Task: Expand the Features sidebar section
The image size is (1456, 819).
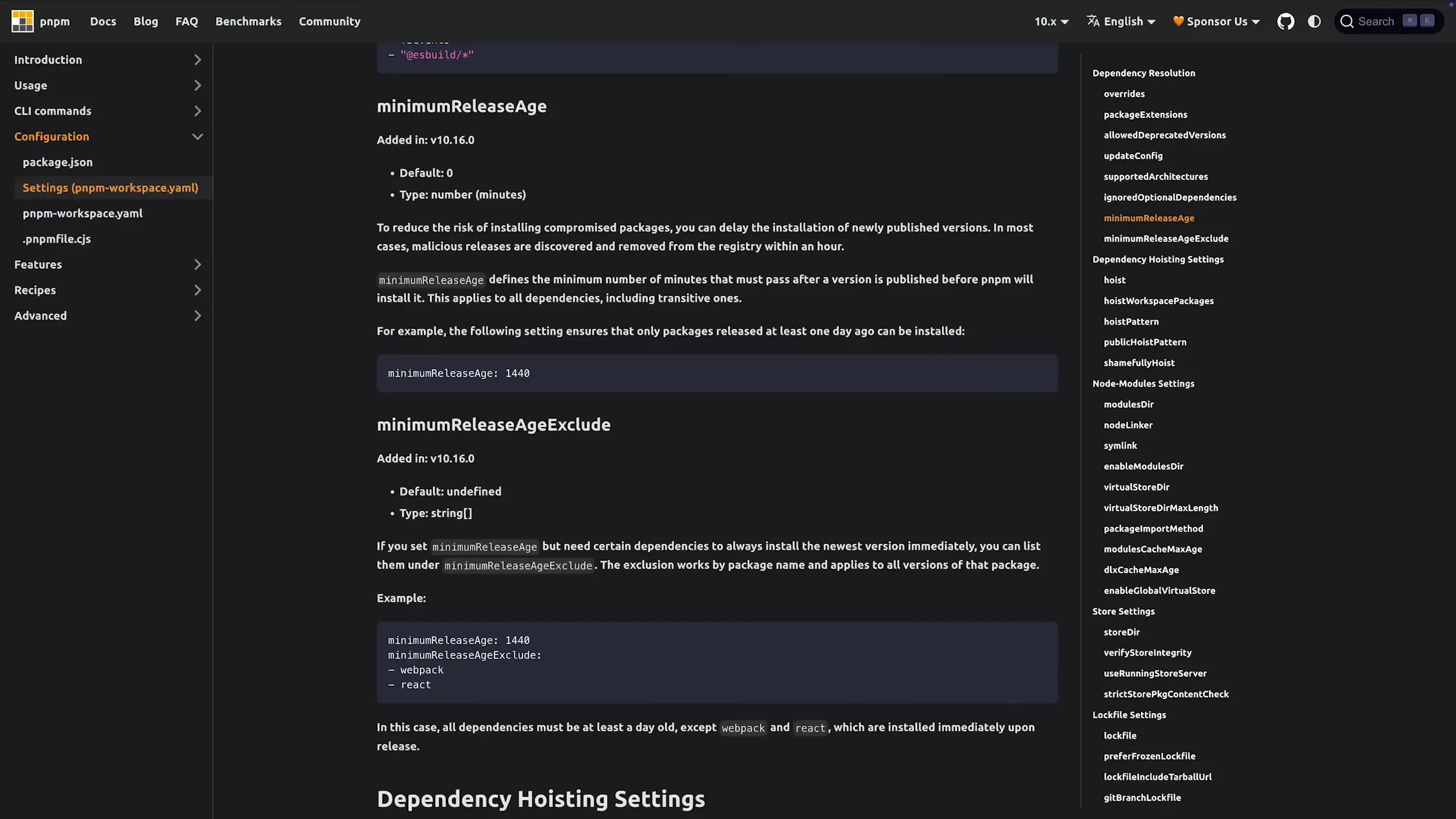Action: click(197, 264)
